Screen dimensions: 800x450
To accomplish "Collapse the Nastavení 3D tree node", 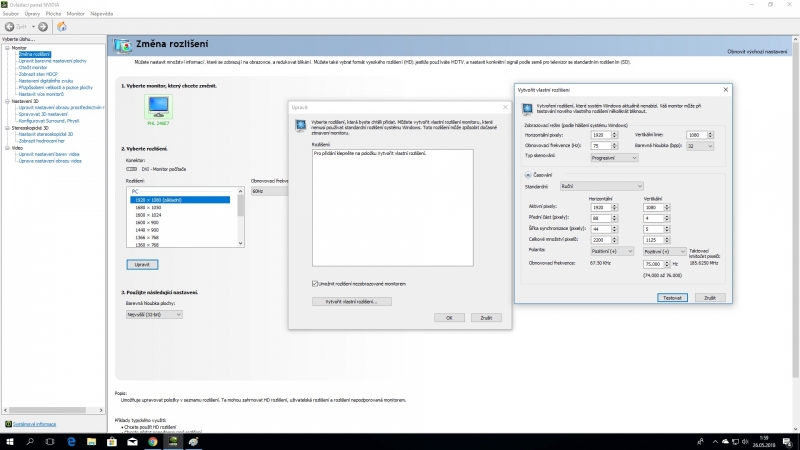I will click(x=8, y=102).
